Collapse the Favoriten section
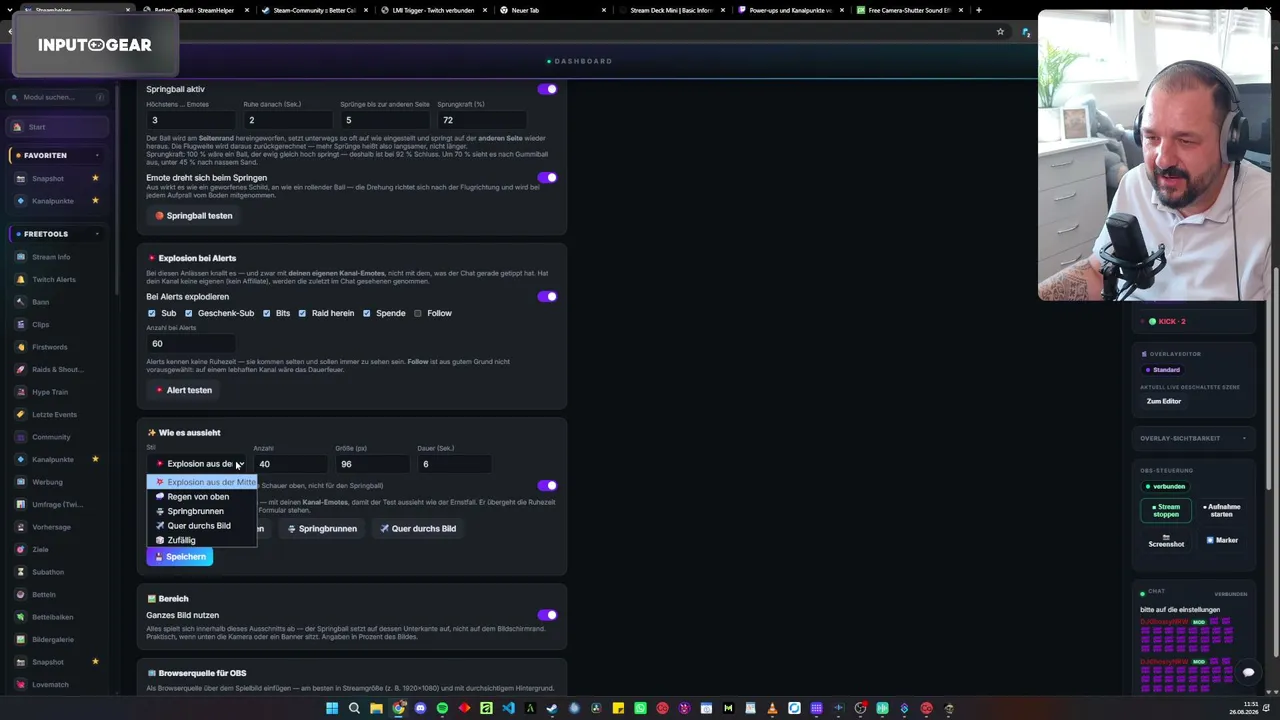 (x=97, y=156)
